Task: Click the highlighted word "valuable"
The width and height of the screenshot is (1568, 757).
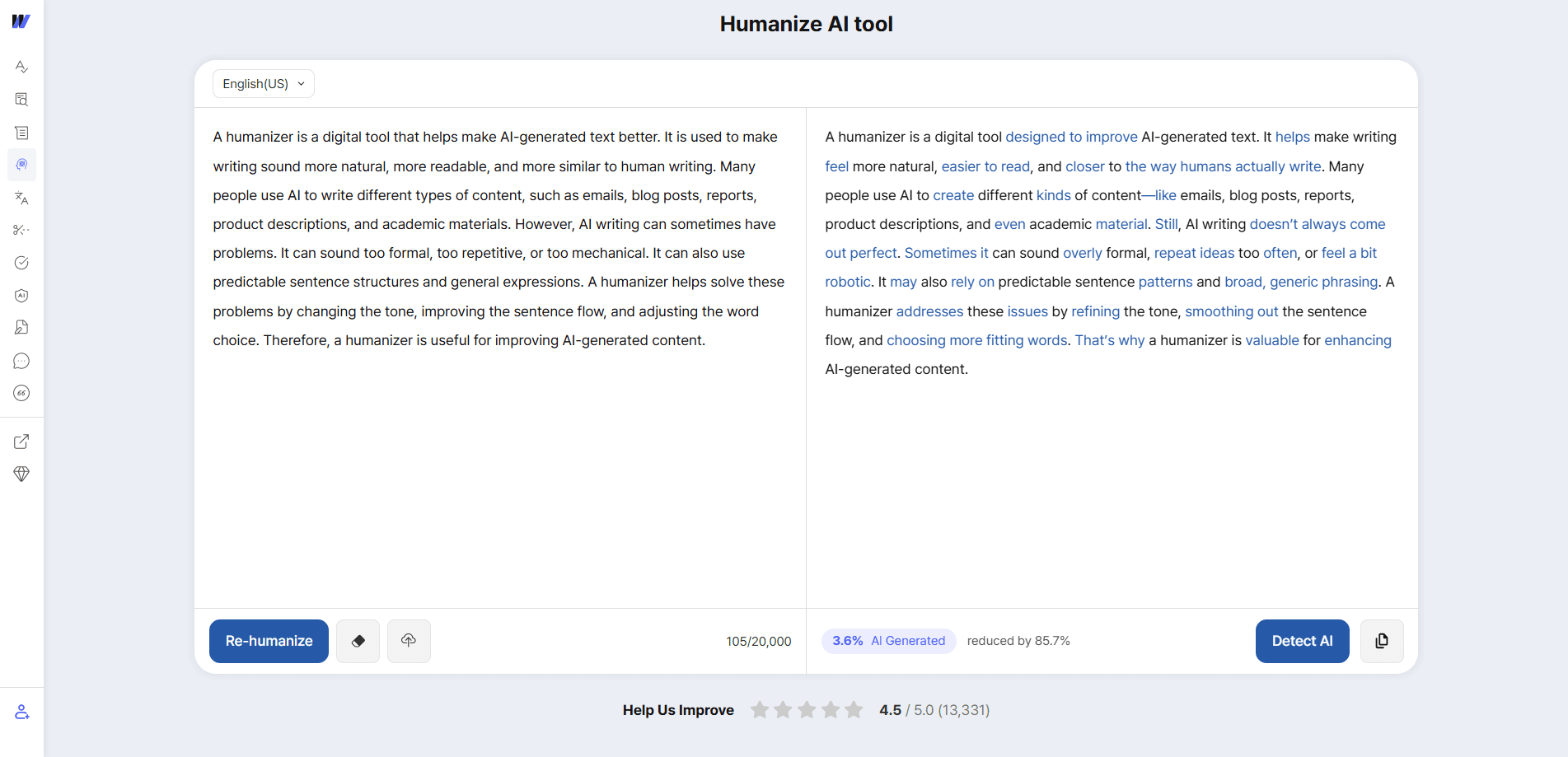Action: [1271, 340]
